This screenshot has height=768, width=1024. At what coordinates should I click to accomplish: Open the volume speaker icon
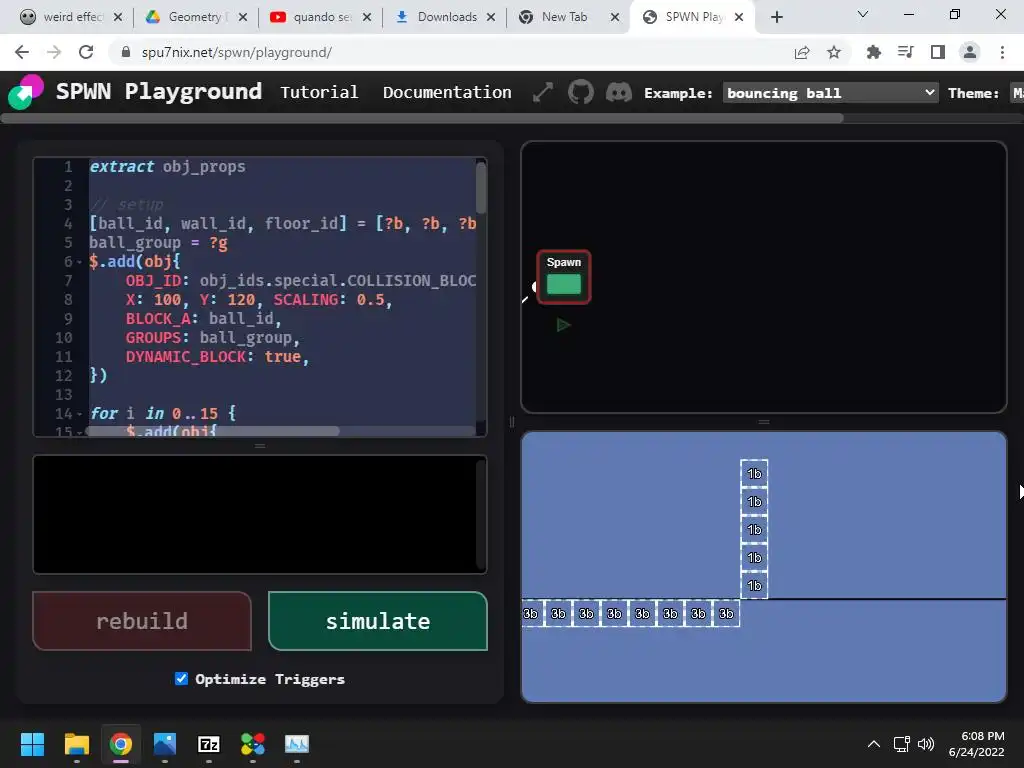(x=925, y=744)
